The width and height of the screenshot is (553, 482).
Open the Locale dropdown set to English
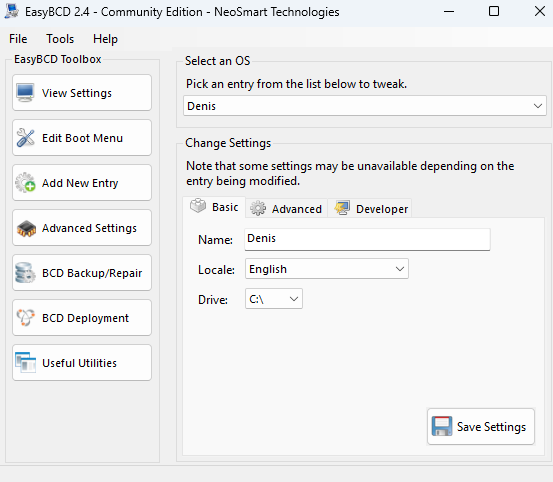coord(327,269)
